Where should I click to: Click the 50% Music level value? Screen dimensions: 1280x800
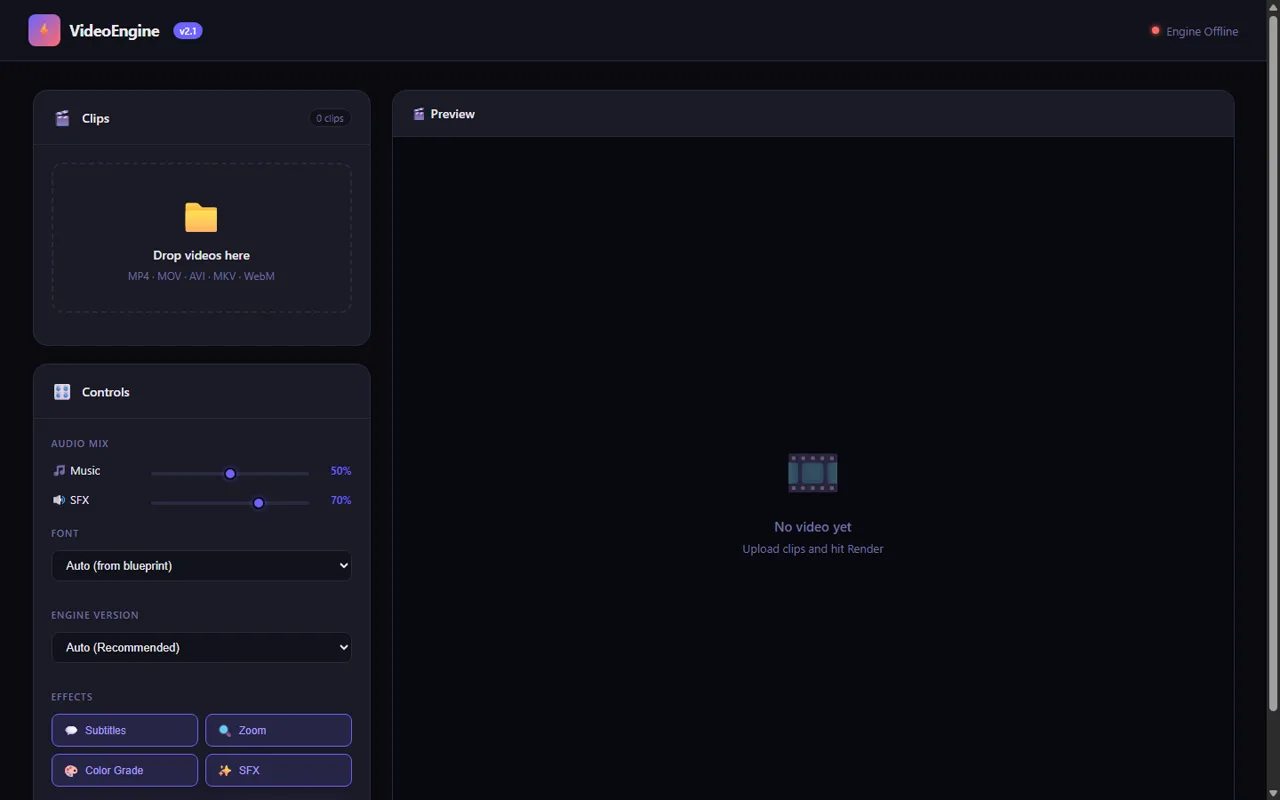tap(341, 471)
